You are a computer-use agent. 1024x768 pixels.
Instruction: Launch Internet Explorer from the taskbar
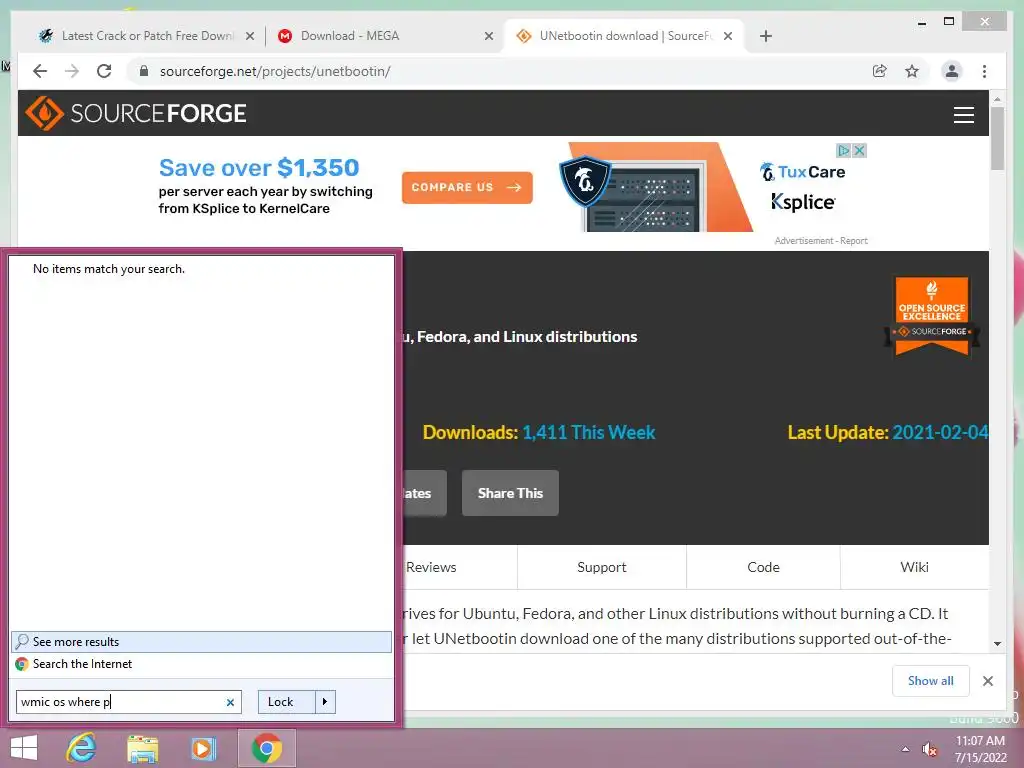click(x=82, y=748)
